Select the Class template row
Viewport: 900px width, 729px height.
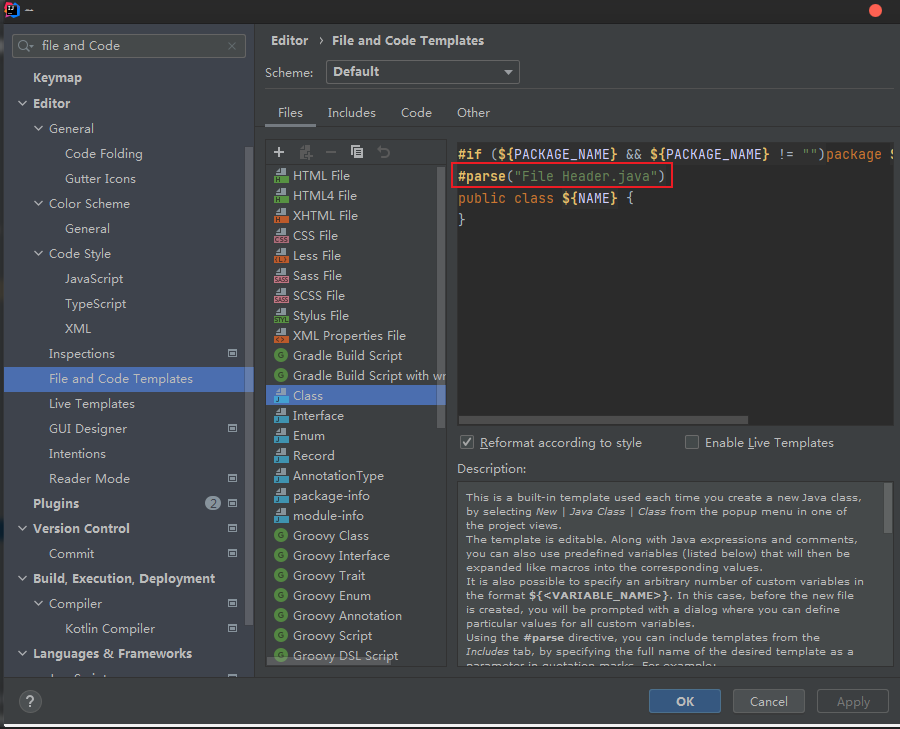(356, 395)
